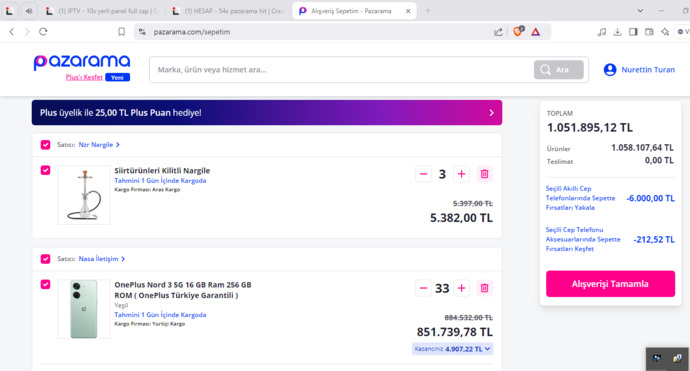
Task: Open the OnePlus Nord 3 5G product title
Action: pyautogui.click(x=183, y=290)
